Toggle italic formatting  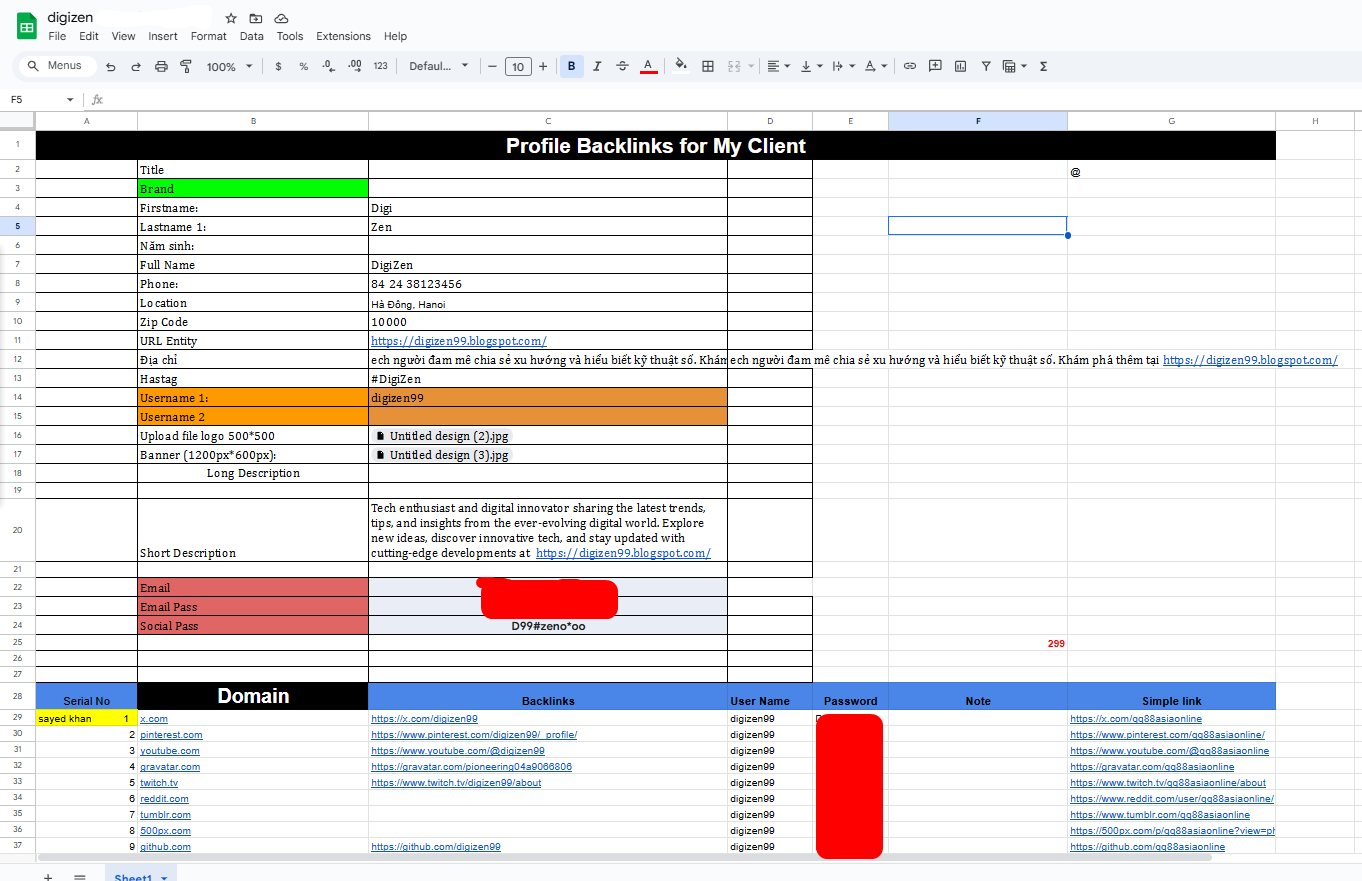[x=597, y=67]
